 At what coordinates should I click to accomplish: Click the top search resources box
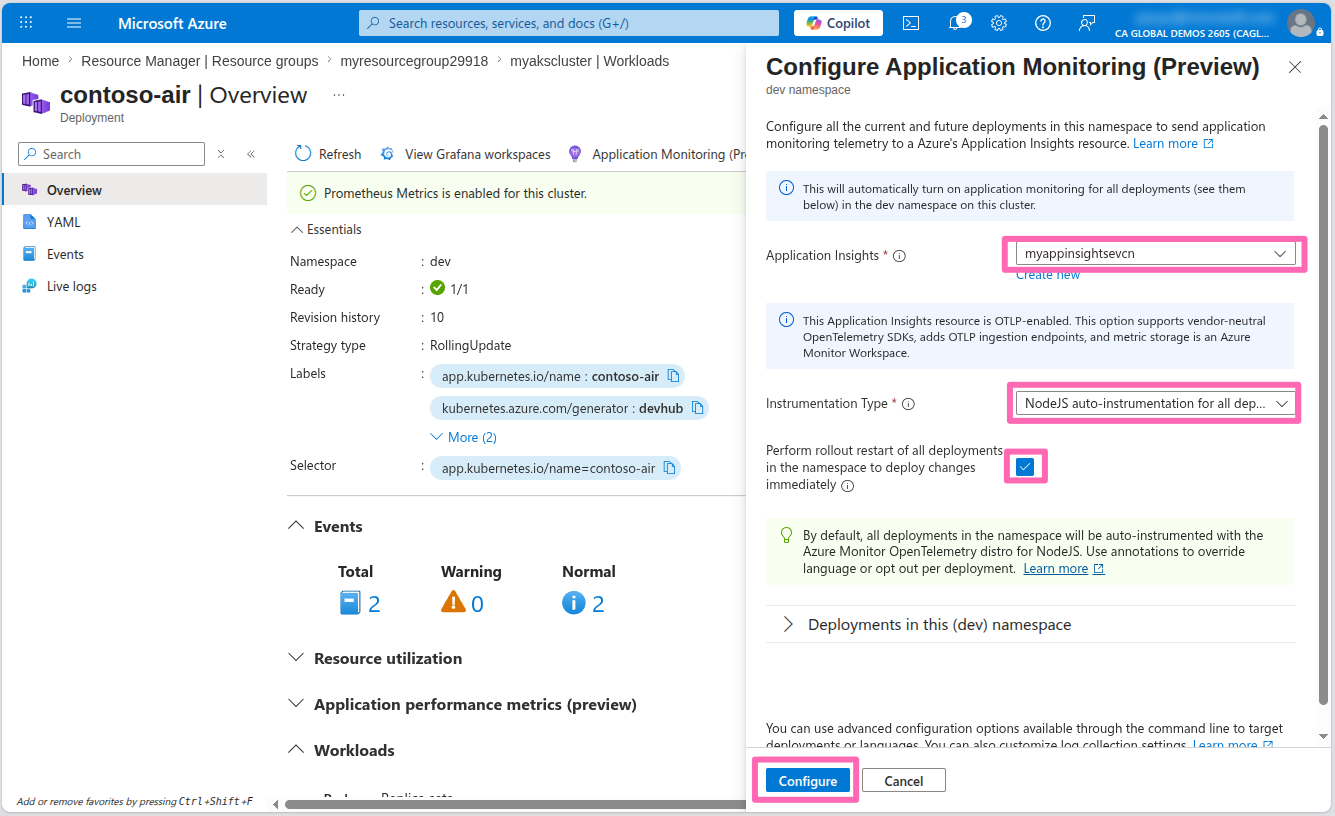pyautogui.click(x=569, y=23)
